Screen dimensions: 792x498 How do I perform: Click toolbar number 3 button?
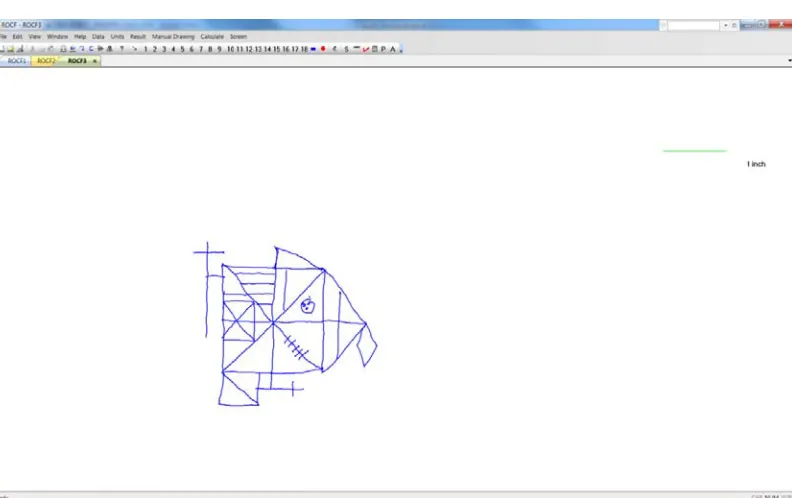click(x=164, y=49)
